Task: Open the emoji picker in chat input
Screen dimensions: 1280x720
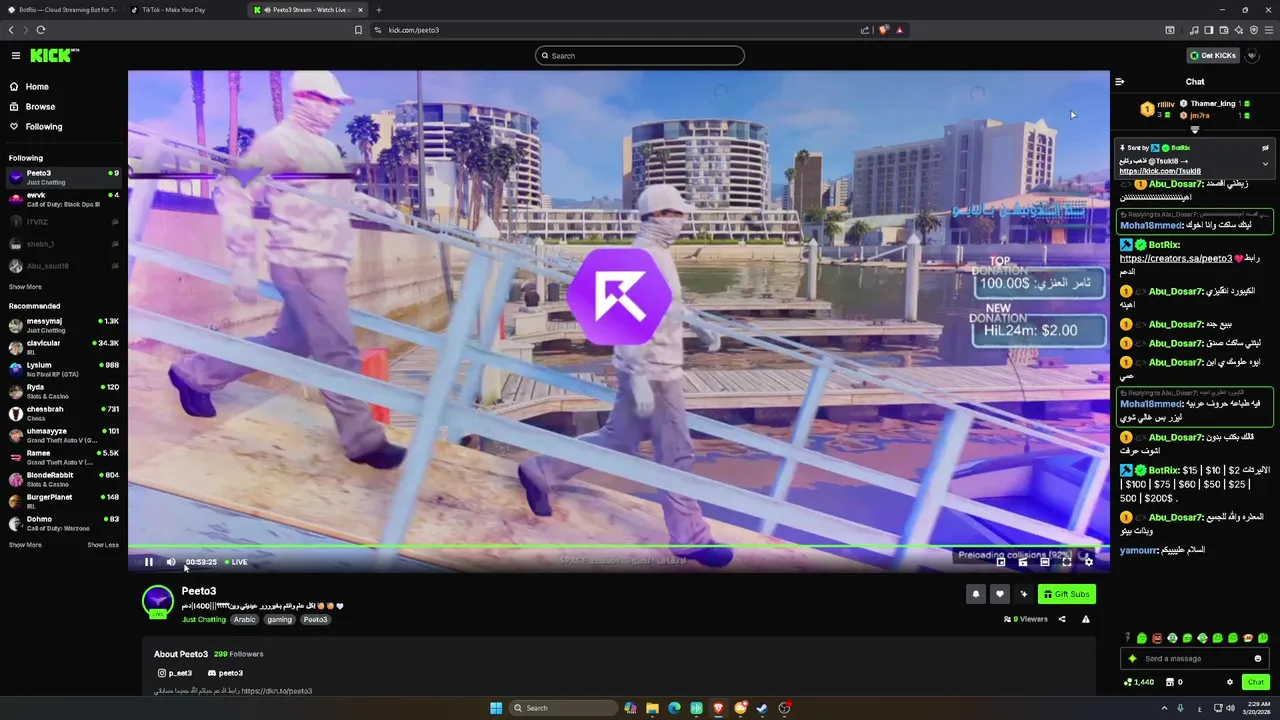Action: (1258, 659)
